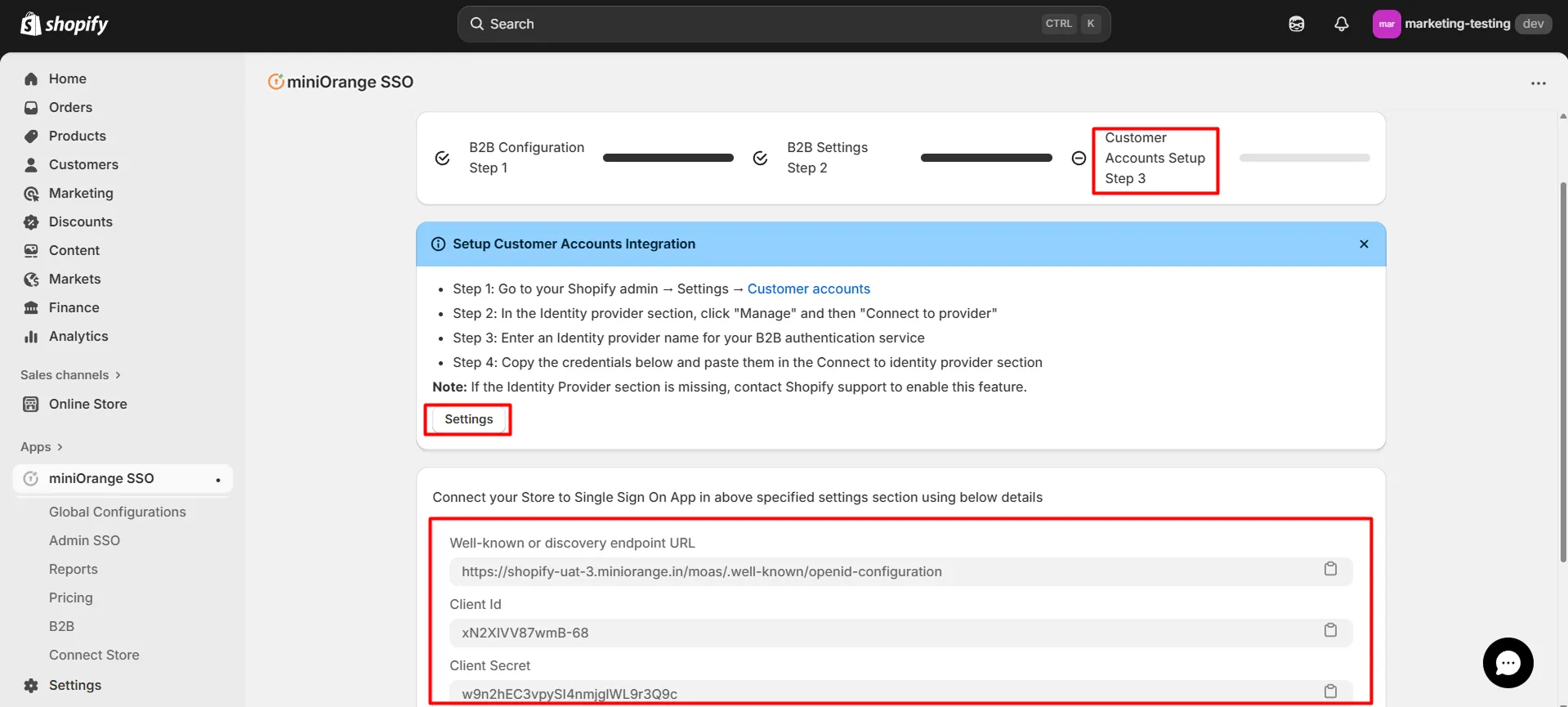Image resolution: width=1568 pixels, height=707 pixels.
Task: Click the banner's info icon
Action: click(438, 244)
